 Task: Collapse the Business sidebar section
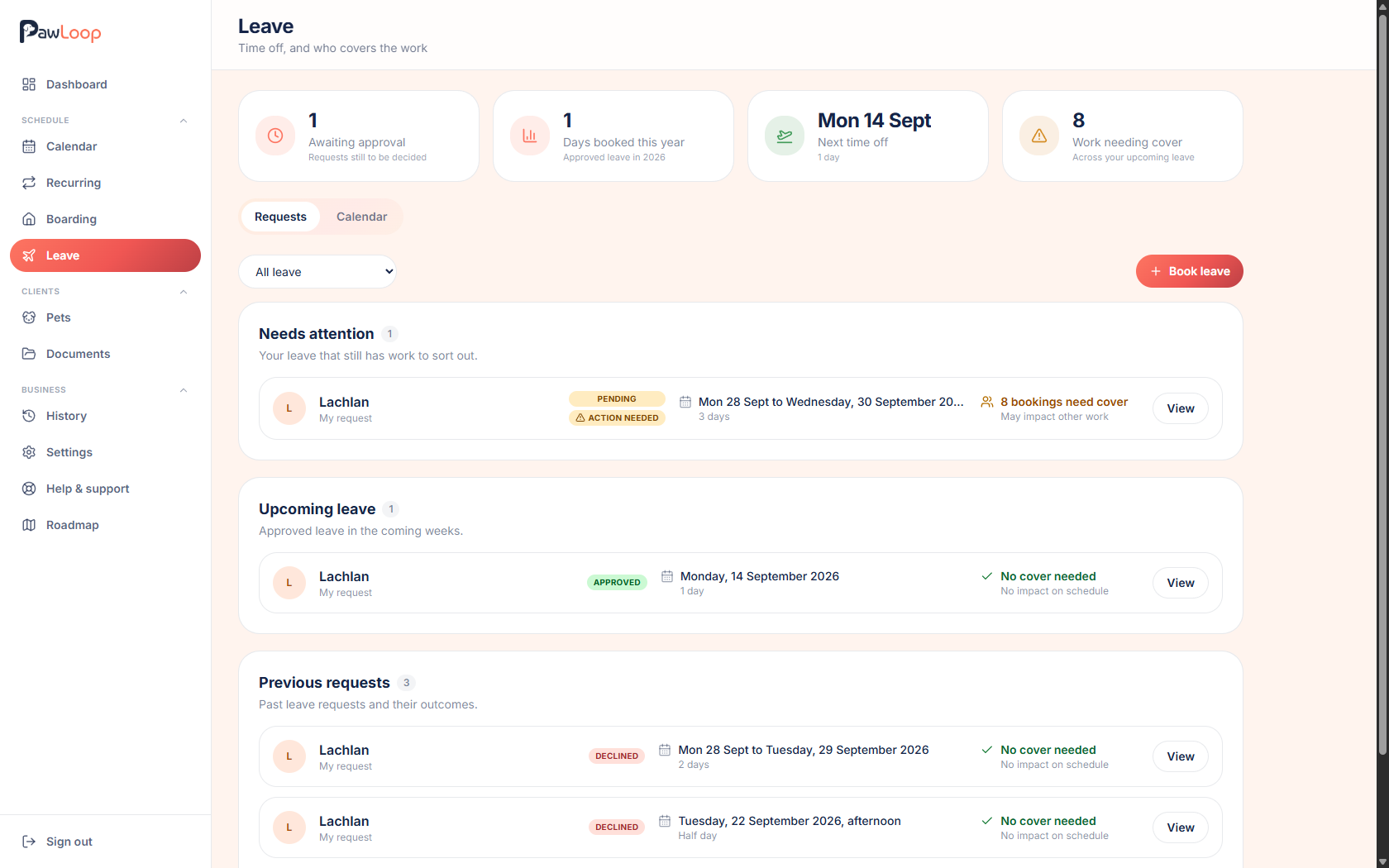tap(184, 390)
